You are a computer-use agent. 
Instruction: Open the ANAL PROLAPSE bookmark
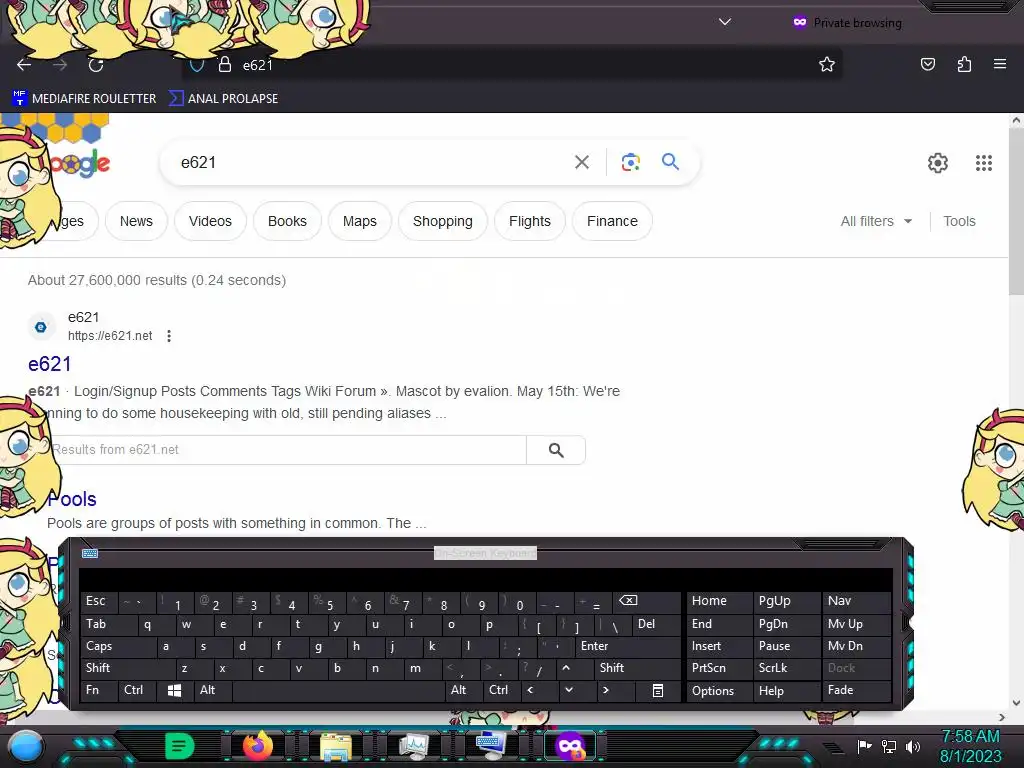pyautogui.click(x=223, y=99)
